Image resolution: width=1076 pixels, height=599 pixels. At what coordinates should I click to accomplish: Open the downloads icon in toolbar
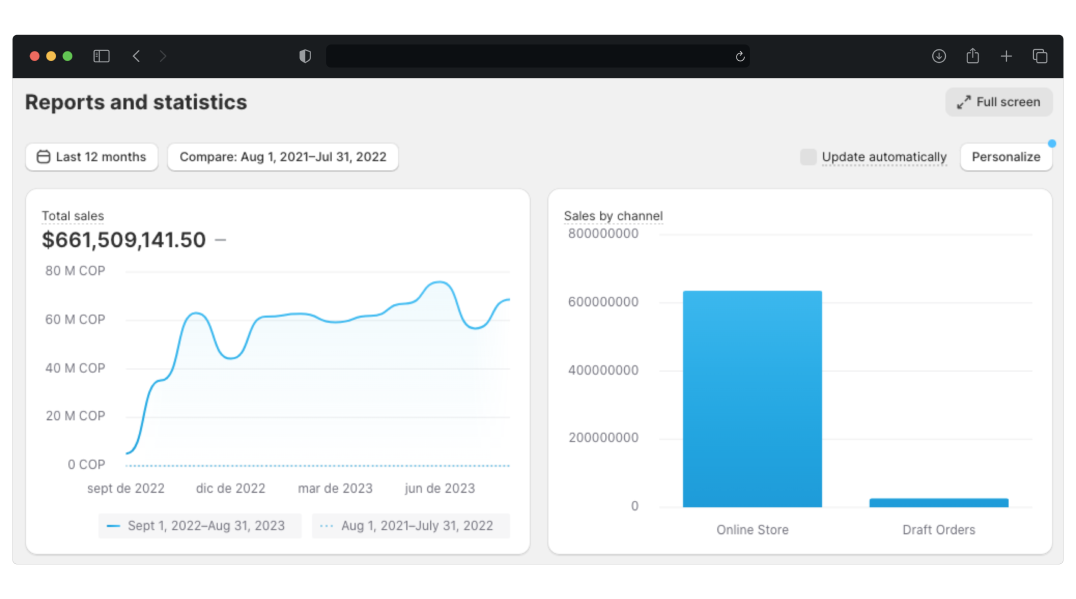938,56
